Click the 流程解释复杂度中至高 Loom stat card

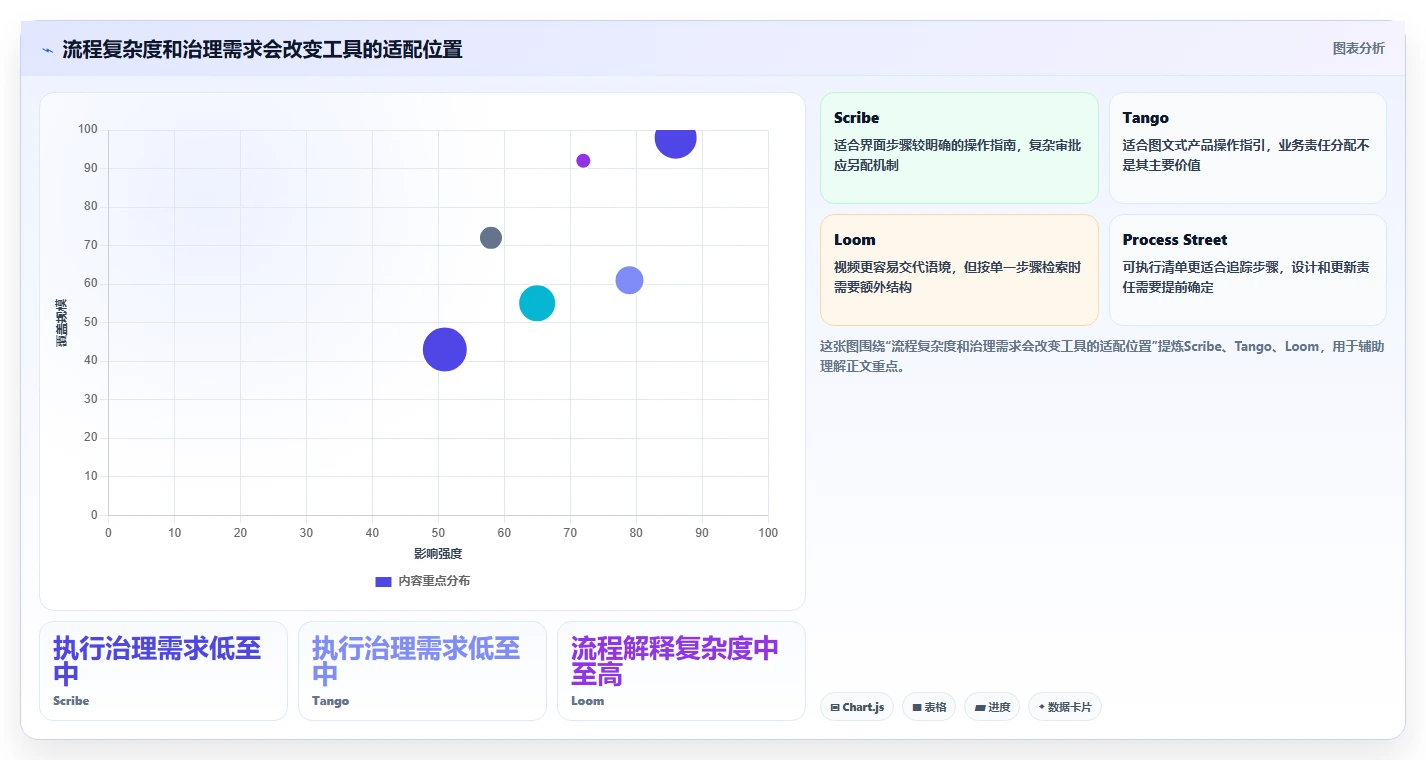pyautogui.click(x=681, y=671)
